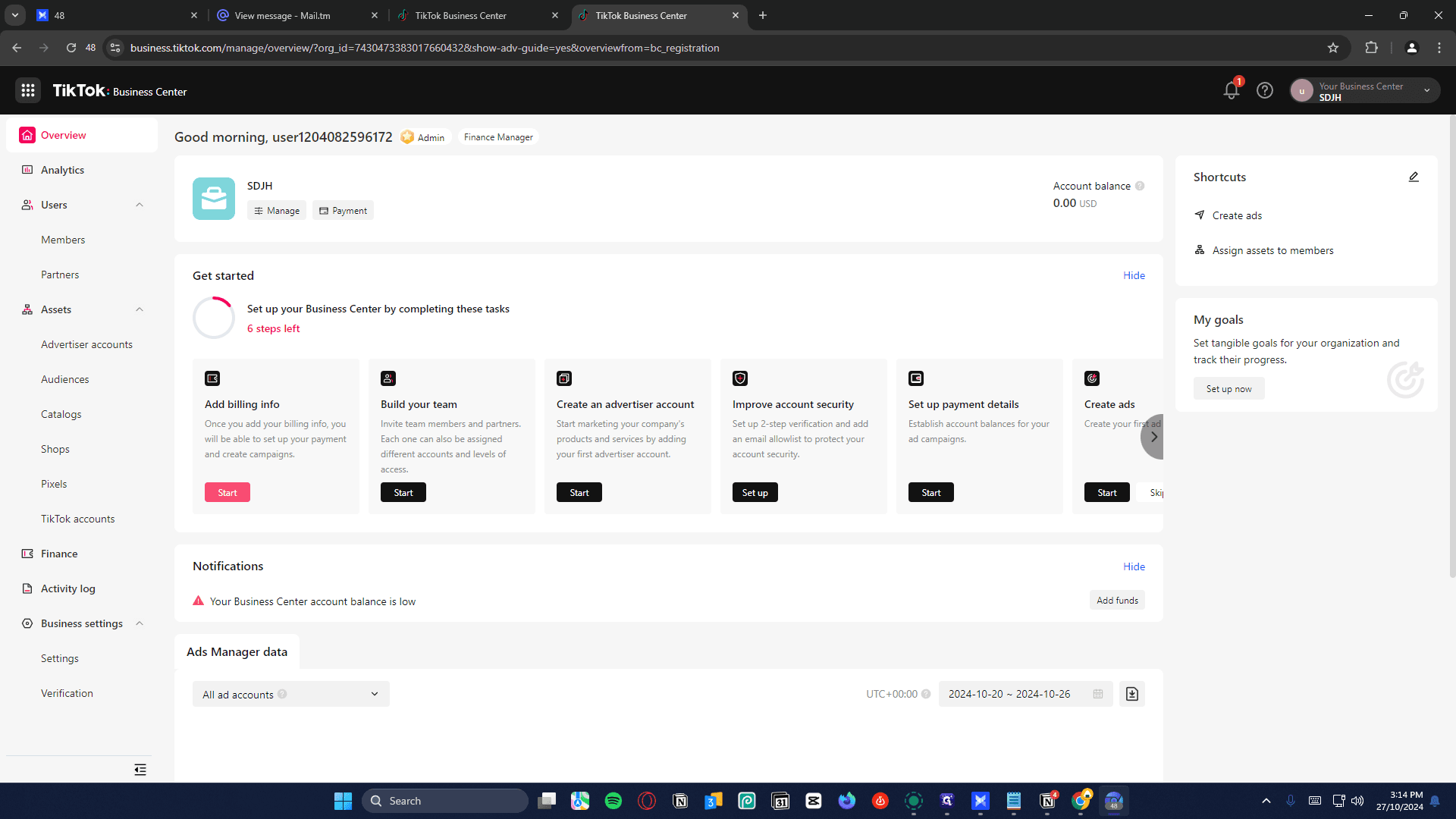Select the Ads Manager data tab
Viewport: 1456px width, 819px height.
click(x=237, y=651)
